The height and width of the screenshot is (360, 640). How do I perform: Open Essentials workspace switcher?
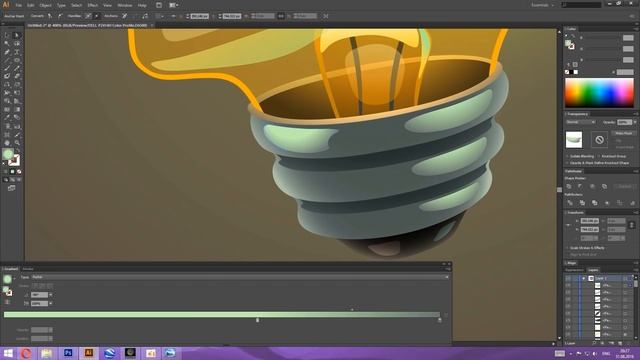(x=543, y=5)
